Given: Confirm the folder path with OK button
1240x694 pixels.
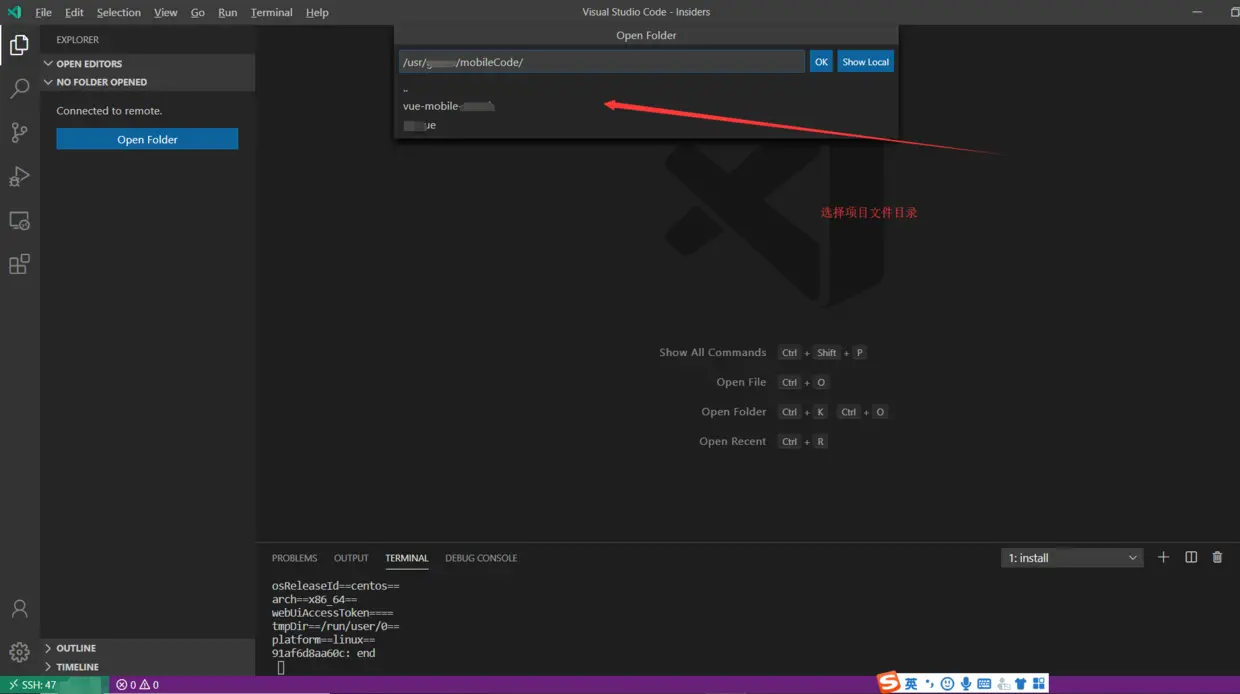Looking at the screenshot, I should point(821,62).
